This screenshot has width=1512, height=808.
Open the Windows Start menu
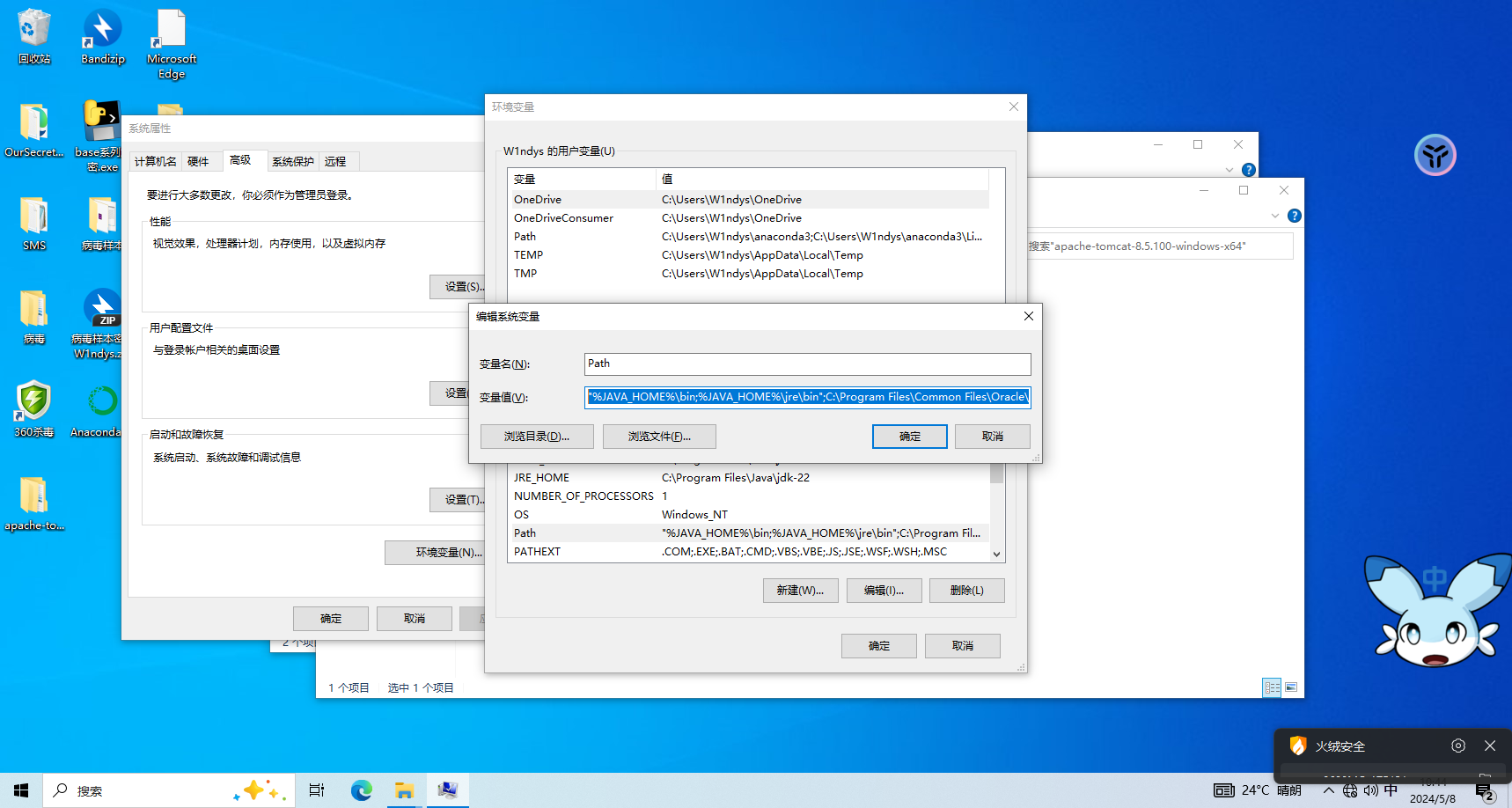pyautogui.click(x=21, y=790)
